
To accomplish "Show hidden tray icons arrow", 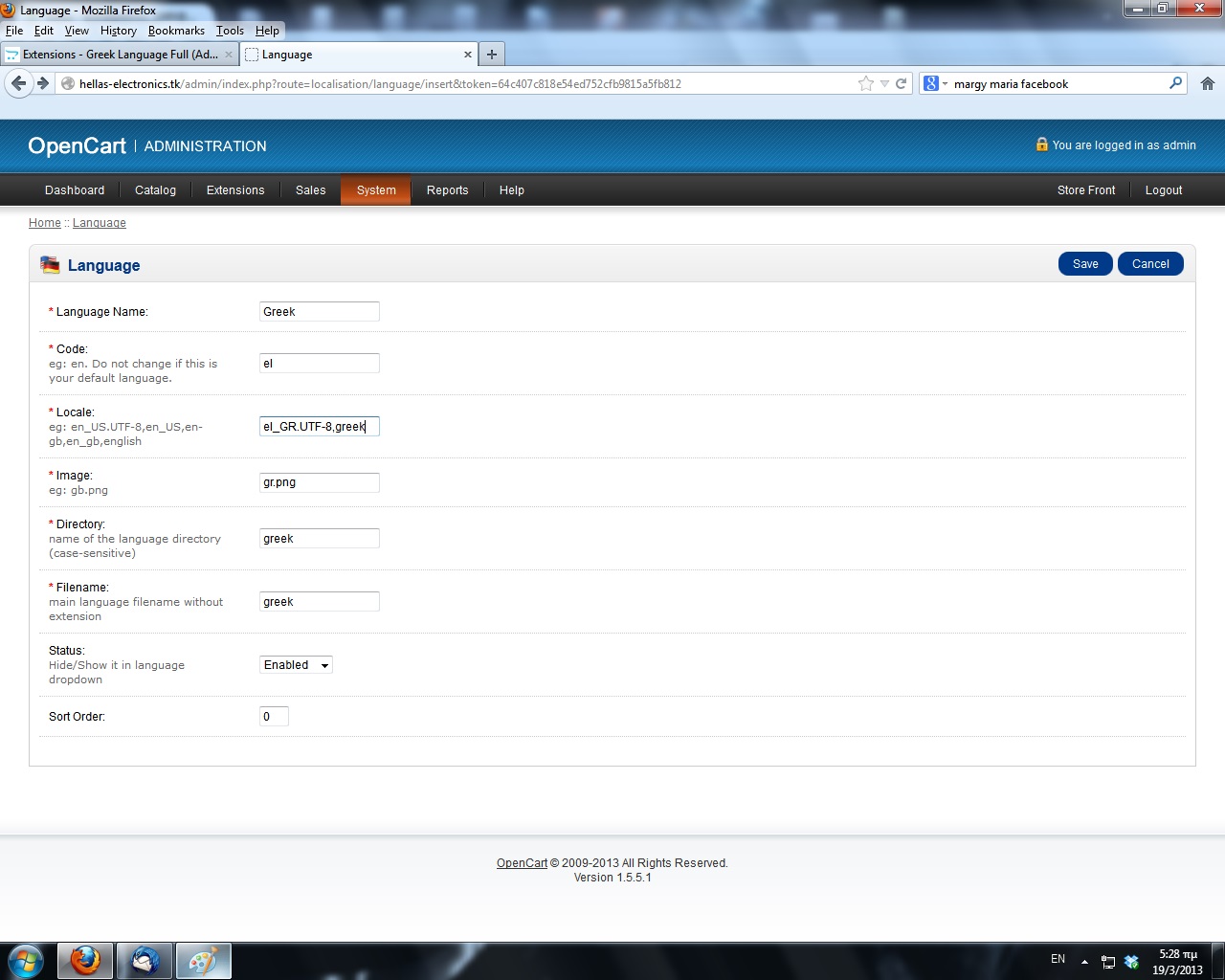I will point(1084,961).
